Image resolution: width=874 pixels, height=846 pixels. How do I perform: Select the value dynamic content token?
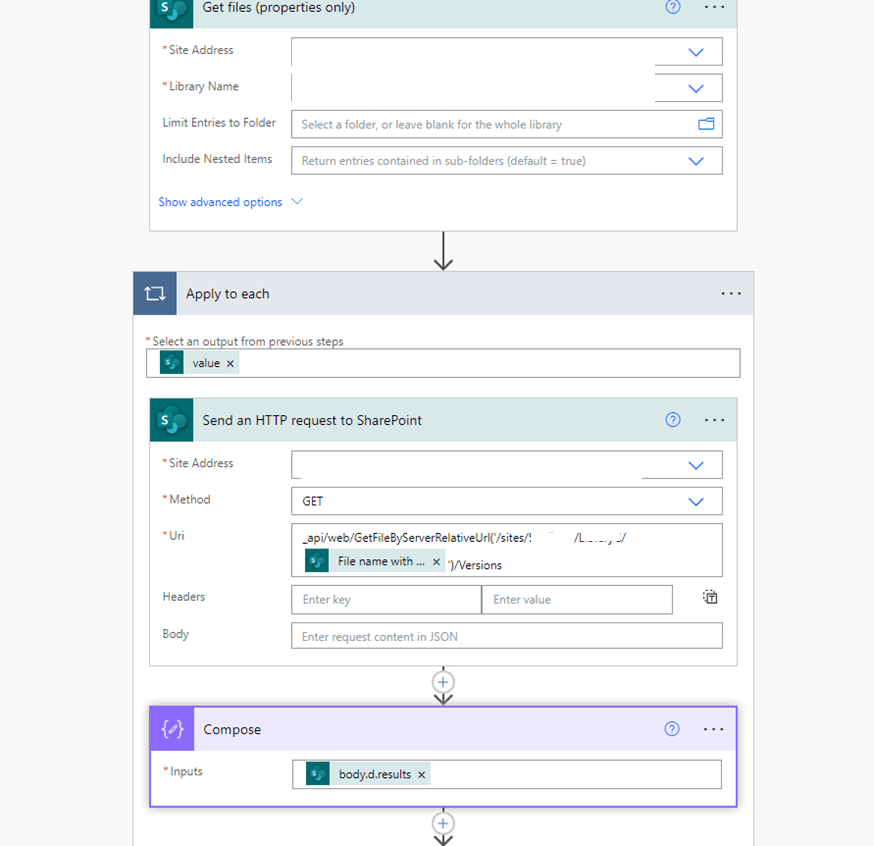click(x=199, y=363)
